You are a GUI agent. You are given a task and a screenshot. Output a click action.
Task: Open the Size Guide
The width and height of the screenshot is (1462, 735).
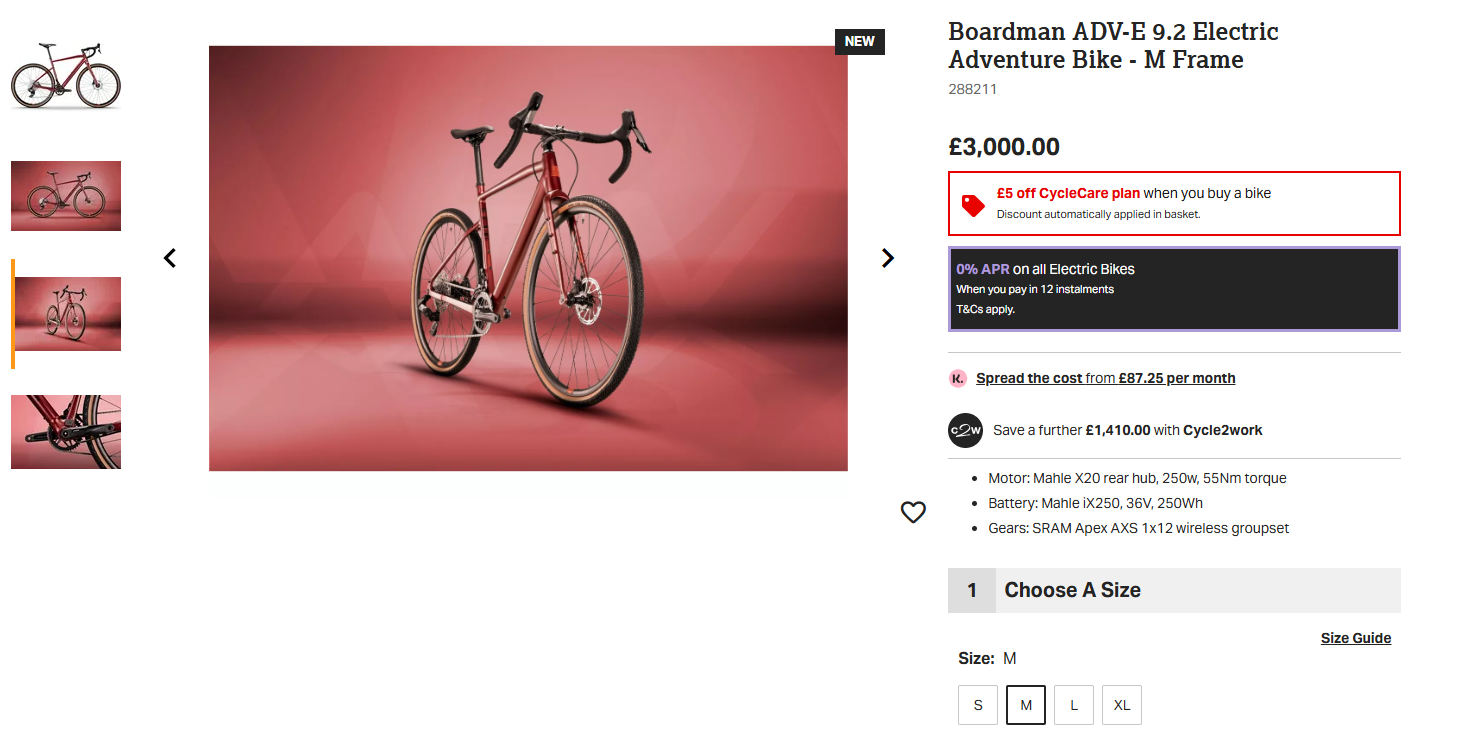tap(1355, 637)
